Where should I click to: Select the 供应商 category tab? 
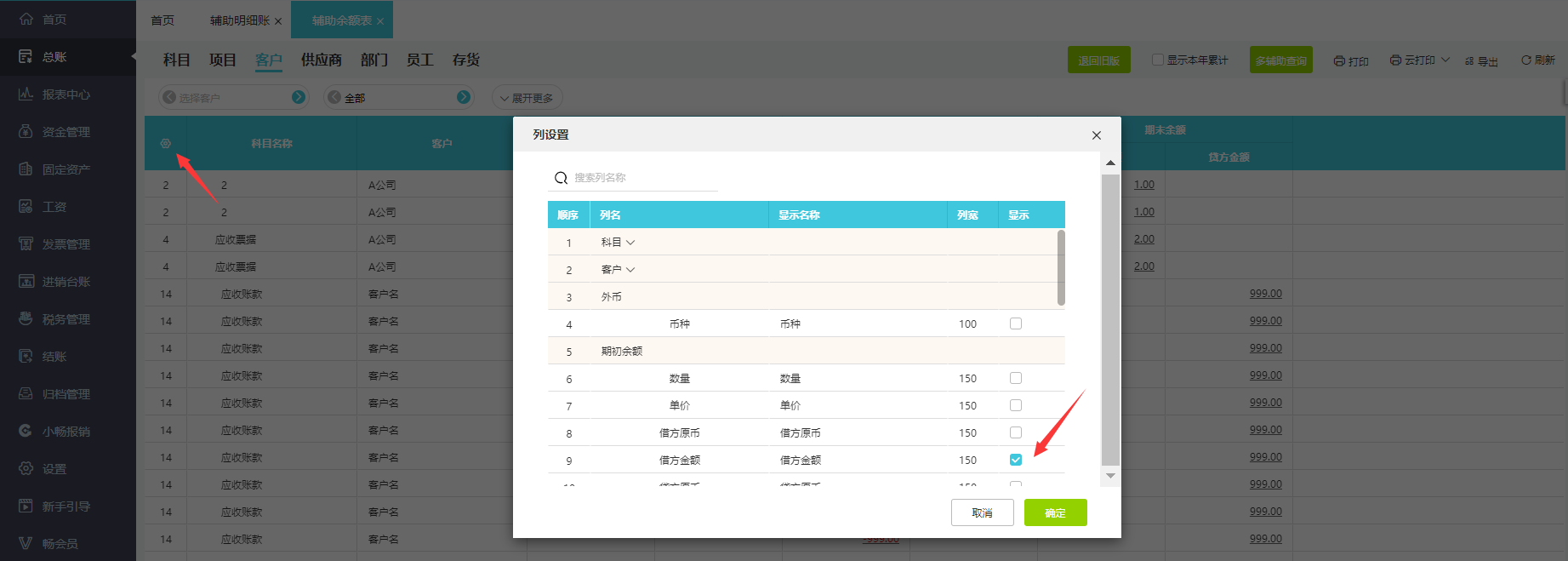click(x=321, y=60)
